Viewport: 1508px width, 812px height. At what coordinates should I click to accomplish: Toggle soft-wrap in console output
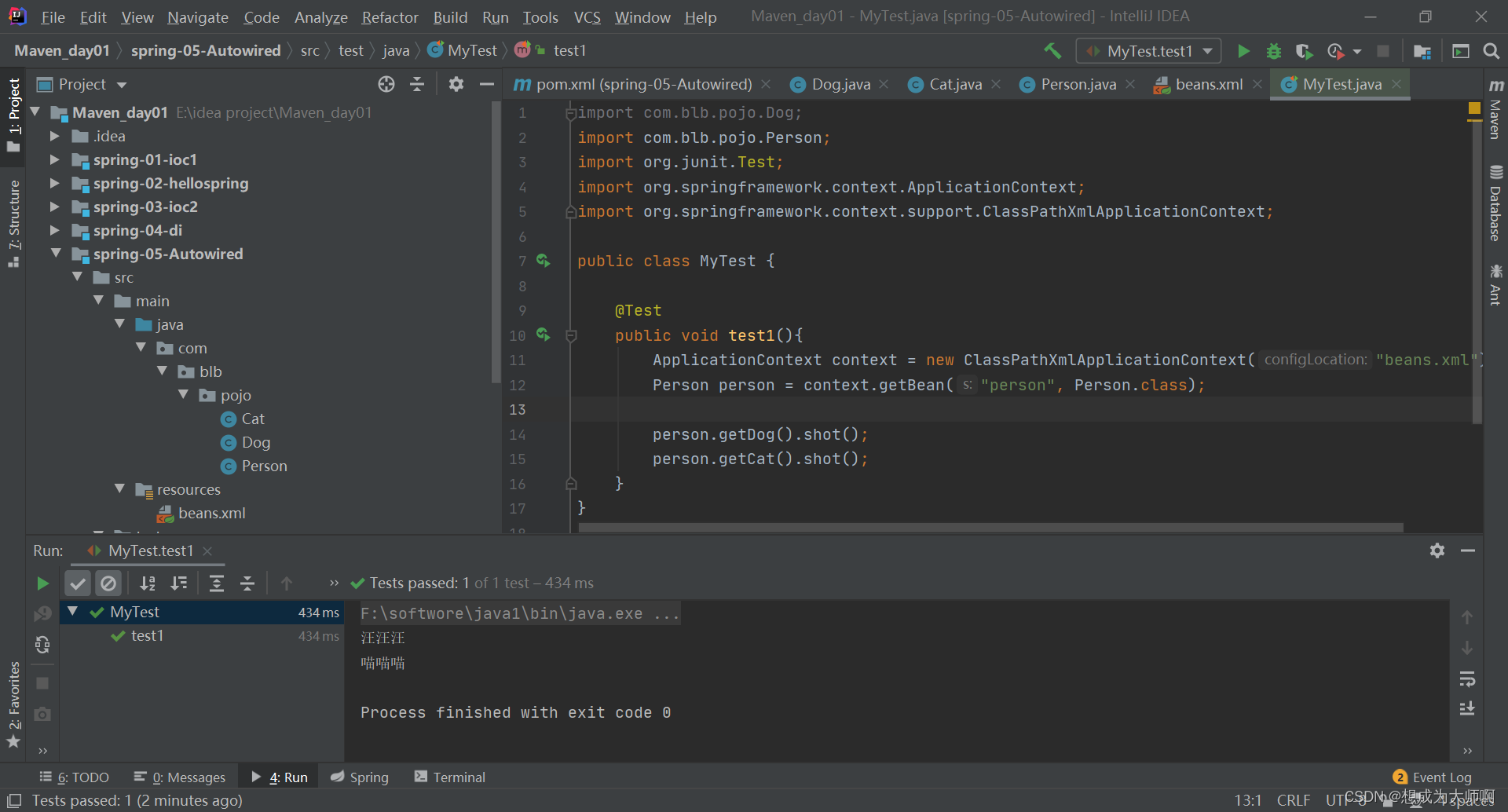pyautogui.click(x=1466, y=678)
